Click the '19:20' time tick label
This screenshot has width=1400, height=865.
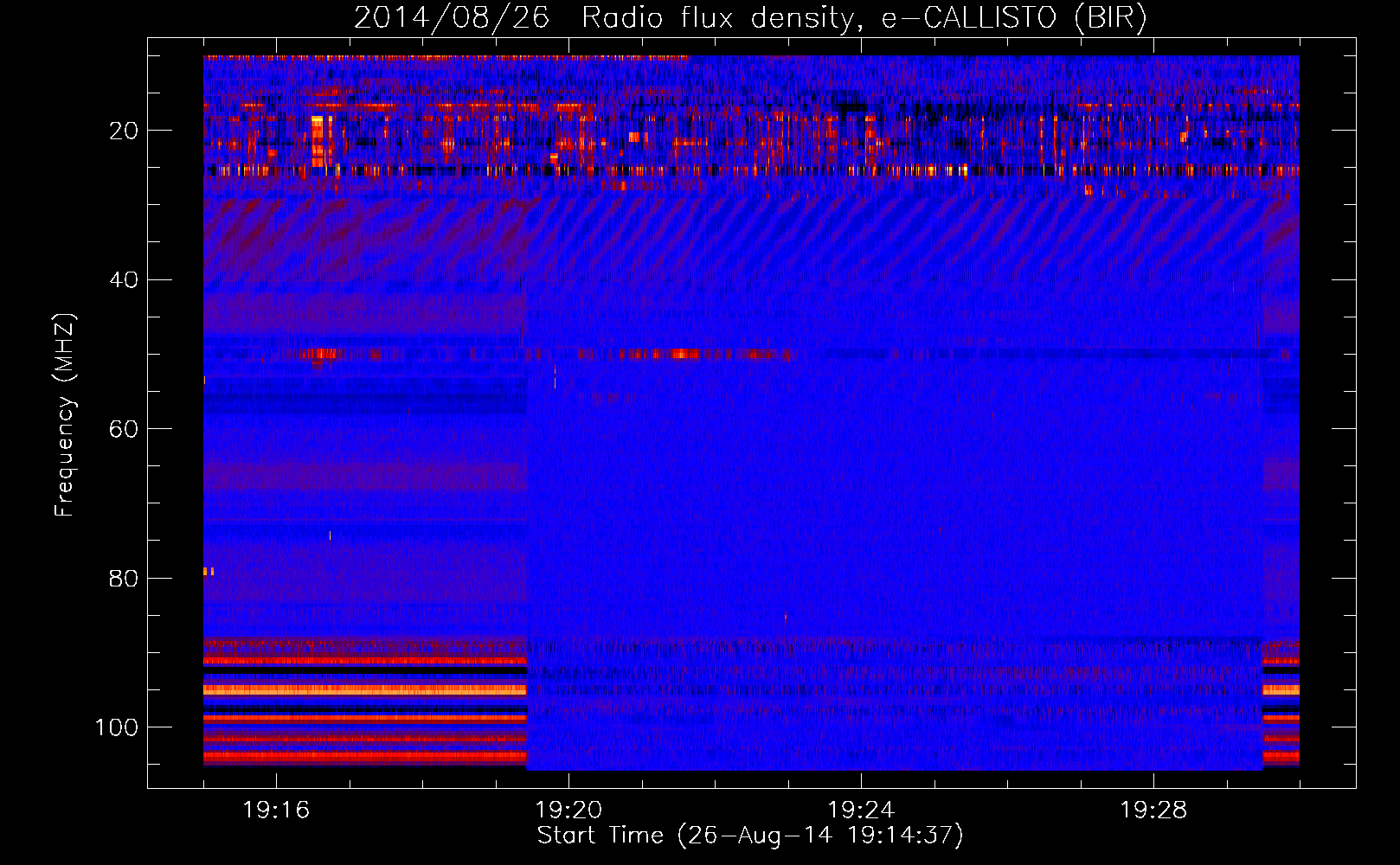tap(568, 811)
